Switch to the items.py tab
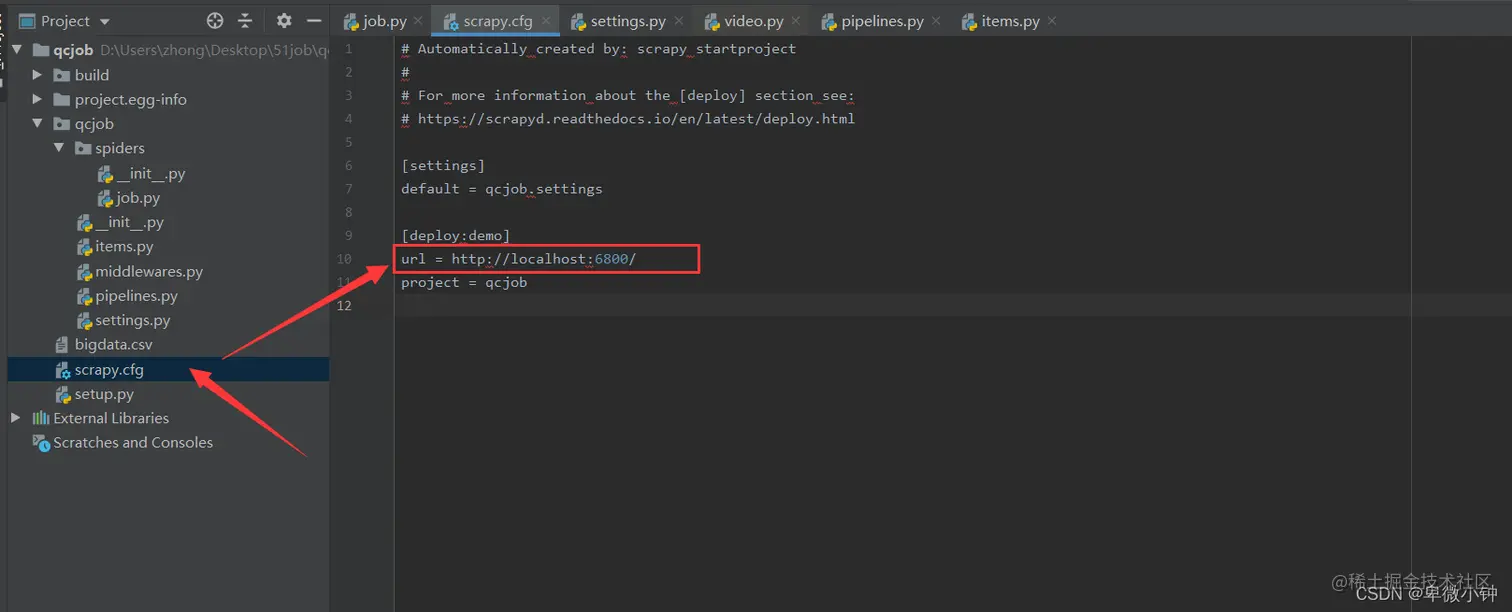Viewport: 1512px width, 612px height. point(1010,21)
